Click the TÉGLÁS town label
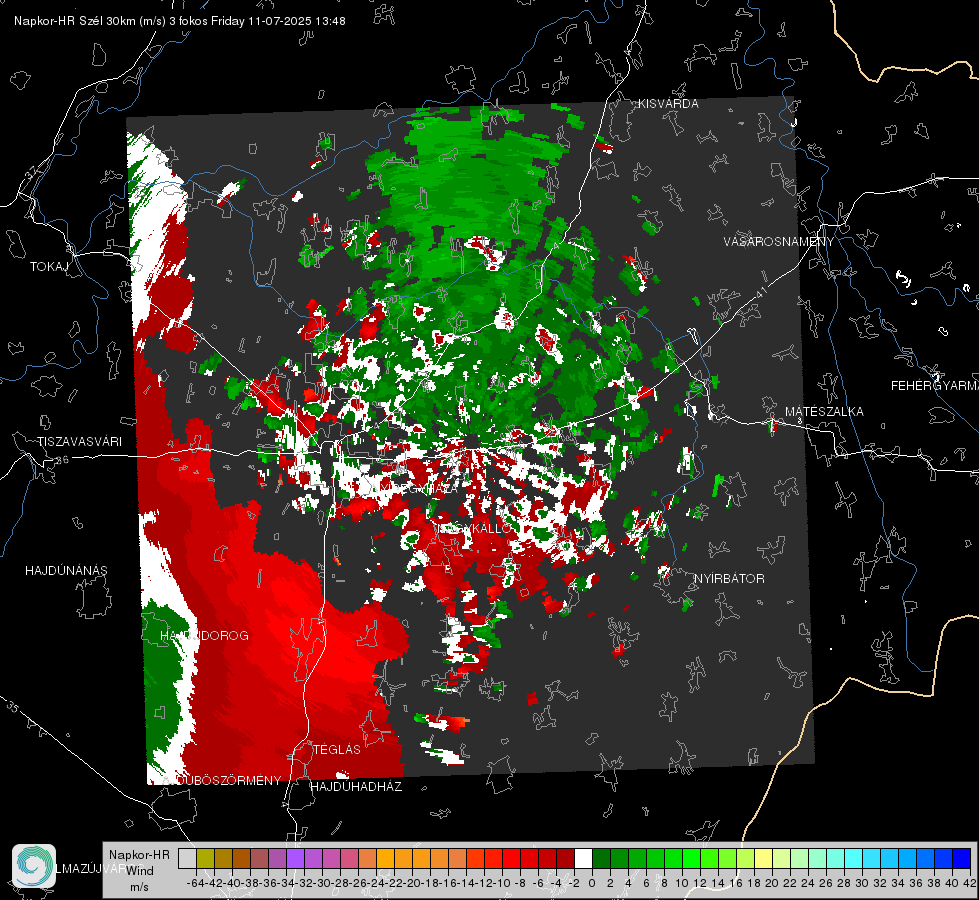The width and height of the screenshot is (979, 900). (337, 749)
